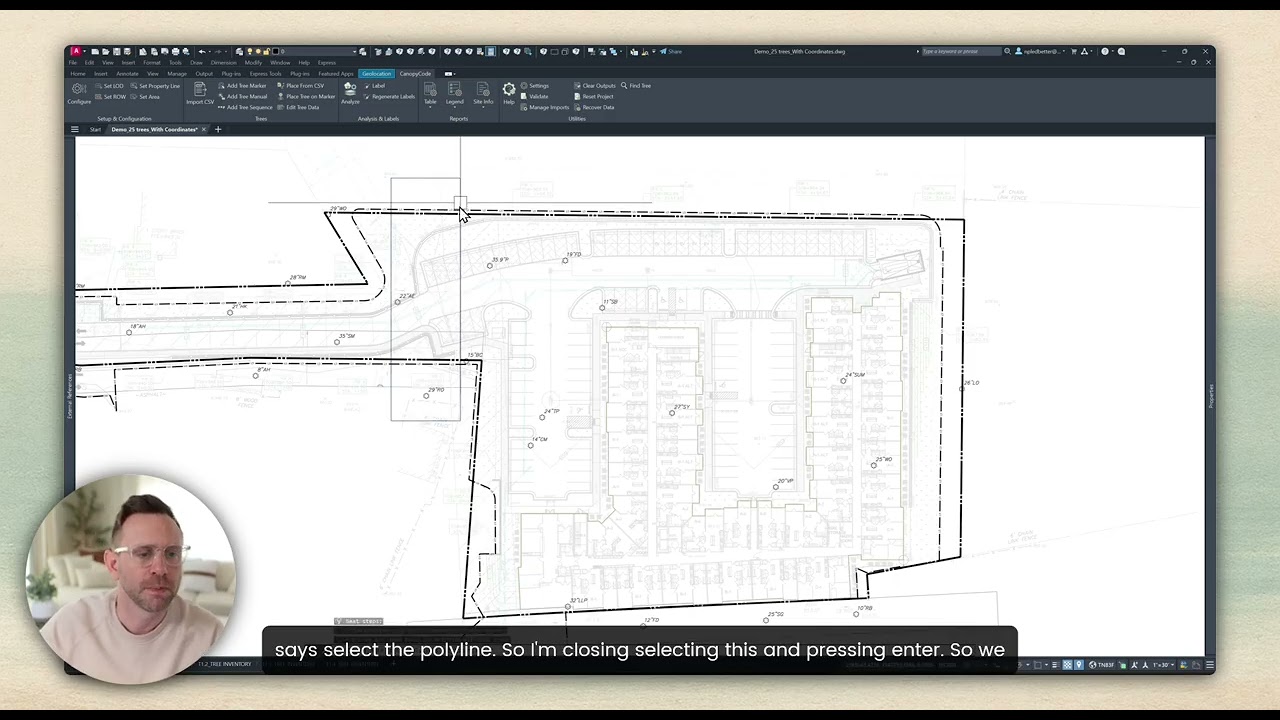Open the file tabs hamburger menu

point(74,129)
